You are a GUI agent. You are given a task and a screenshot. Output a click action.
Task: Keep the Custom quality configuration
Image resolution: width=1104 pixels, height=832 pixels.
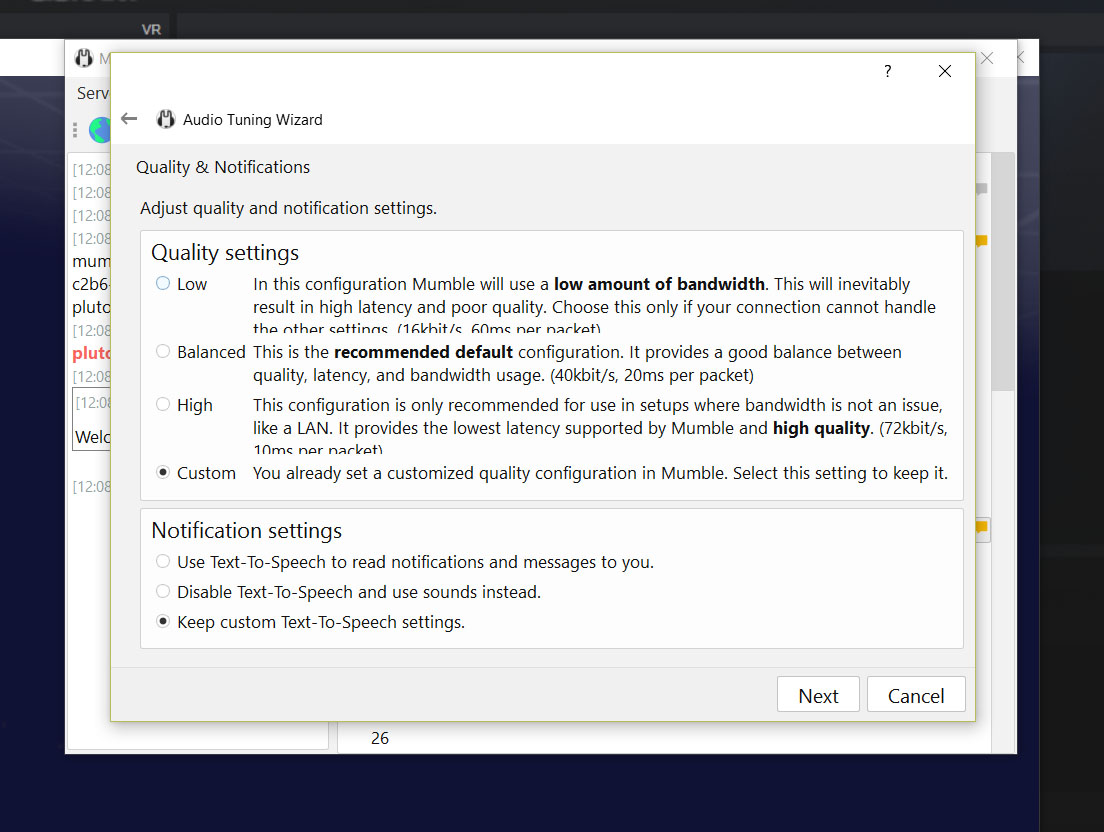163,472
